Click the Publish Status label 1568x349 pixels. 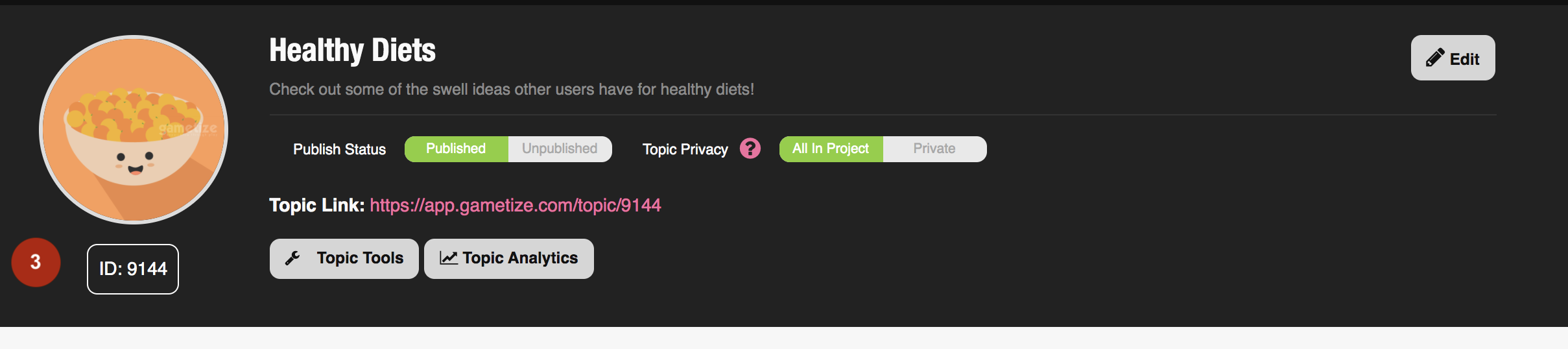[x=339, y=149]
